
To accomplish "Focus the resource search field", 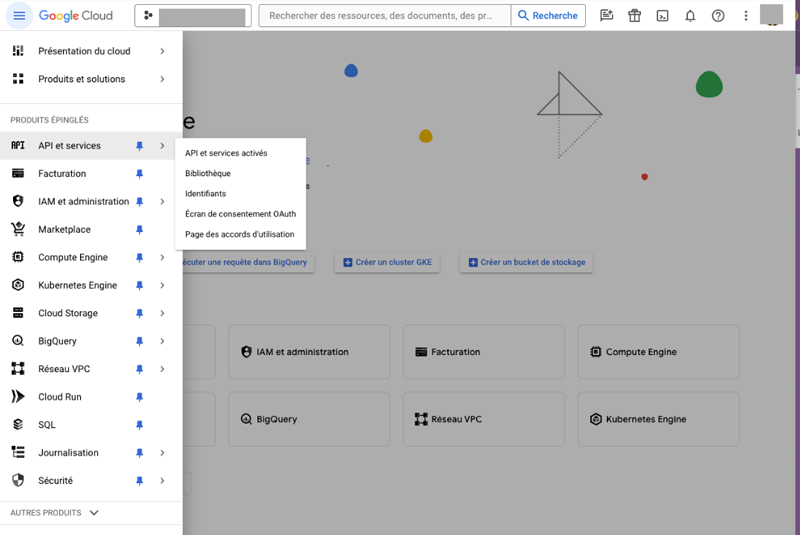I will [x=385, y=16].
